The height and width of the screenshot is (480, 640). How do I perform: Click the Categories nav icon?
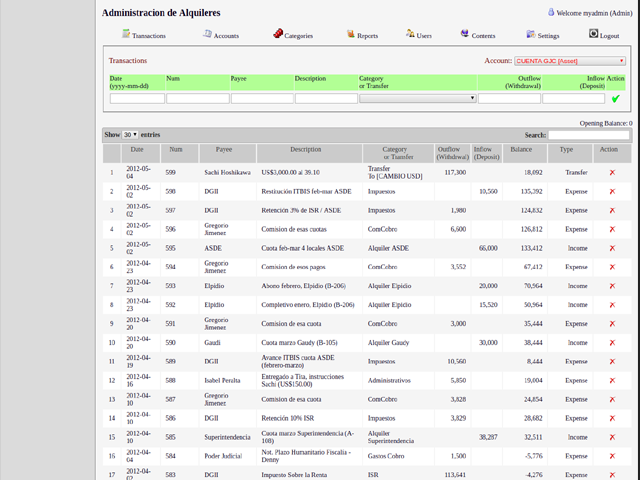[278, 33]
